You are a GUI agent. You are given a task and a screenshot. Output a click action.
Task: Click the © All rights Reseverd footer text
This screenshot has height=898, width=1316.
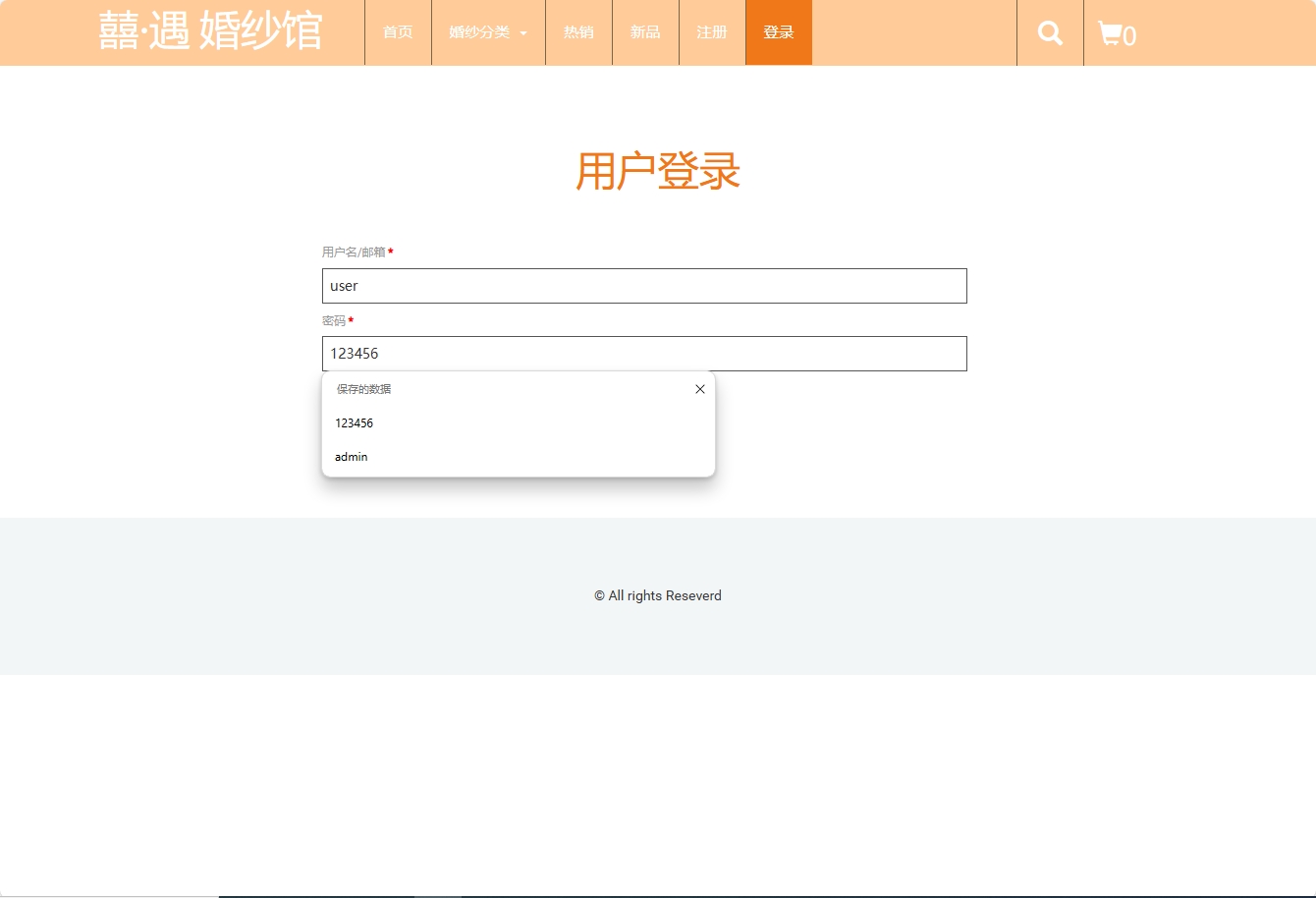point(657,595)
